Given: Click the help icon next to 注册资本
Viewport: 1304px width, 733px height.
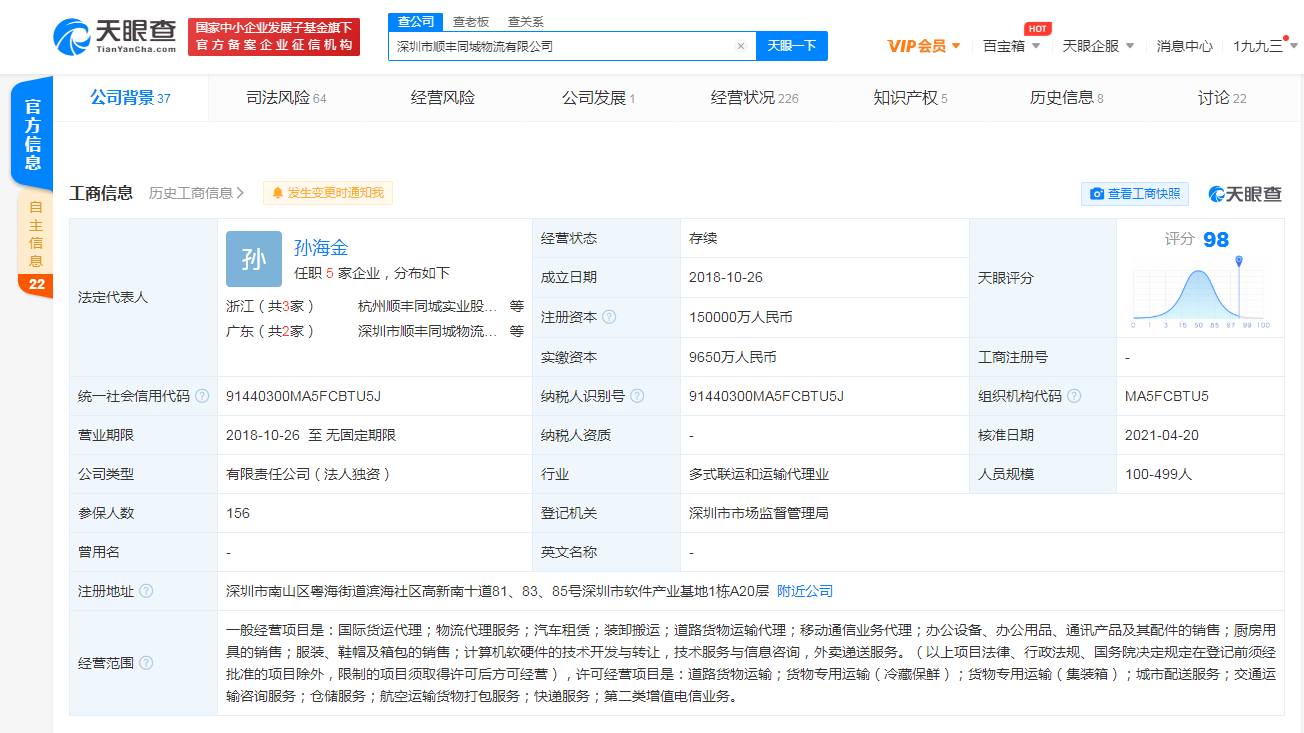Looking at the screenshot, I should [609, 317].
